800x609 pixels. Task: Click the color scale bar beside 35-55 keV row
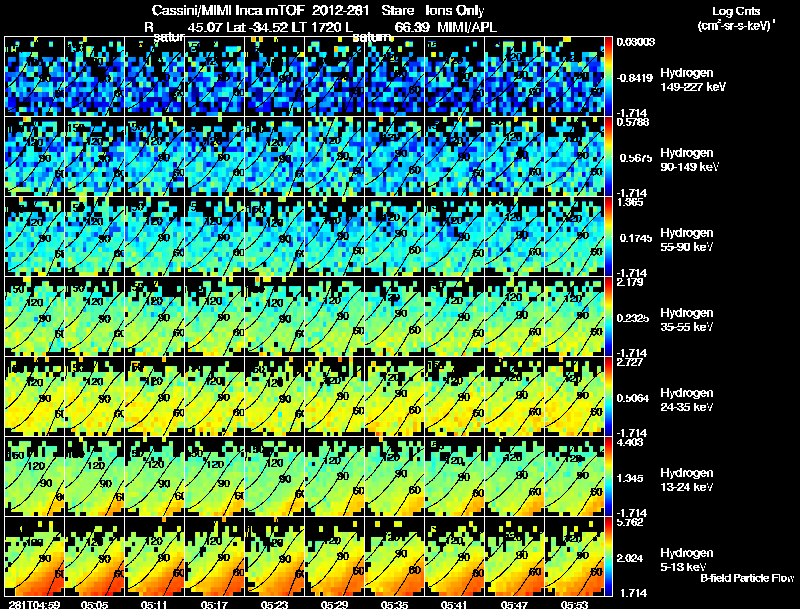[608, 316]
